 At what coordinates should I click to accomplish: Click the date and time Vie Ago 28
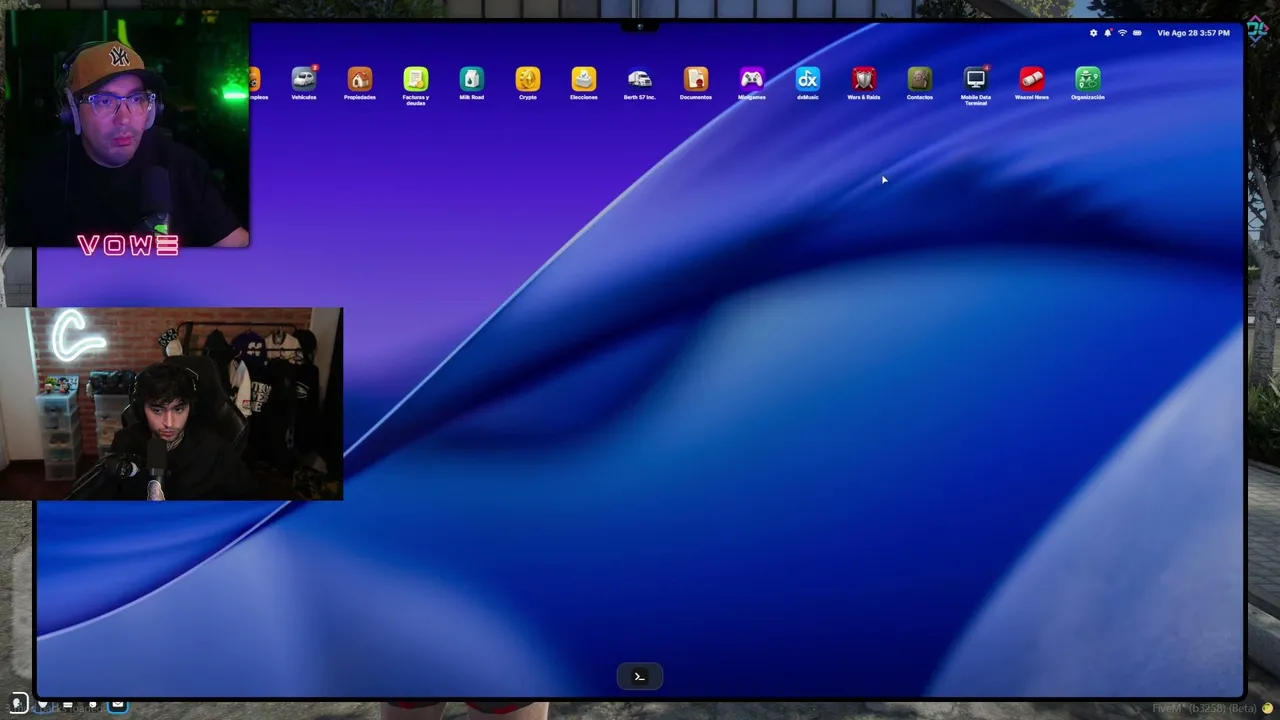1193,33
